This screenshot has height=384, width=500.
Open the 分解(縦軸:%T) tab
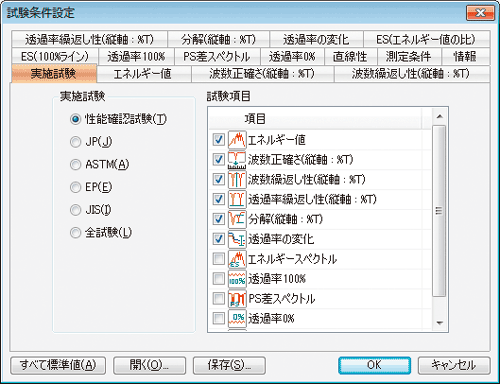pos(218,39)
